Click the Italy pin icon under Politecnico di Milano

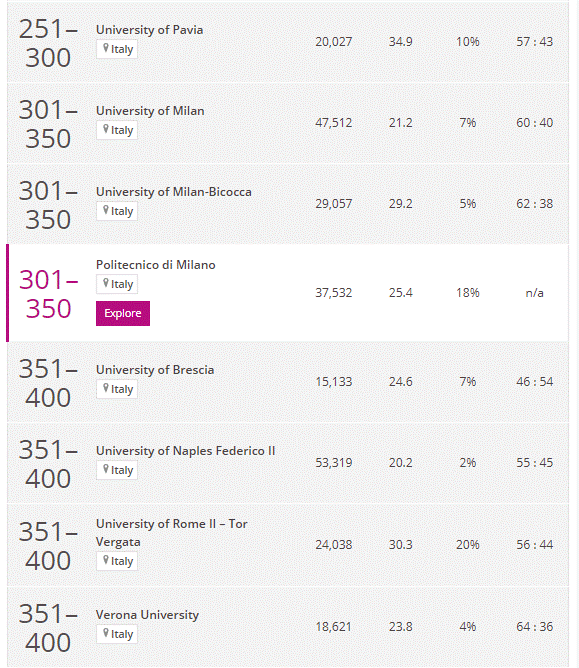click(x=106, y=283)
